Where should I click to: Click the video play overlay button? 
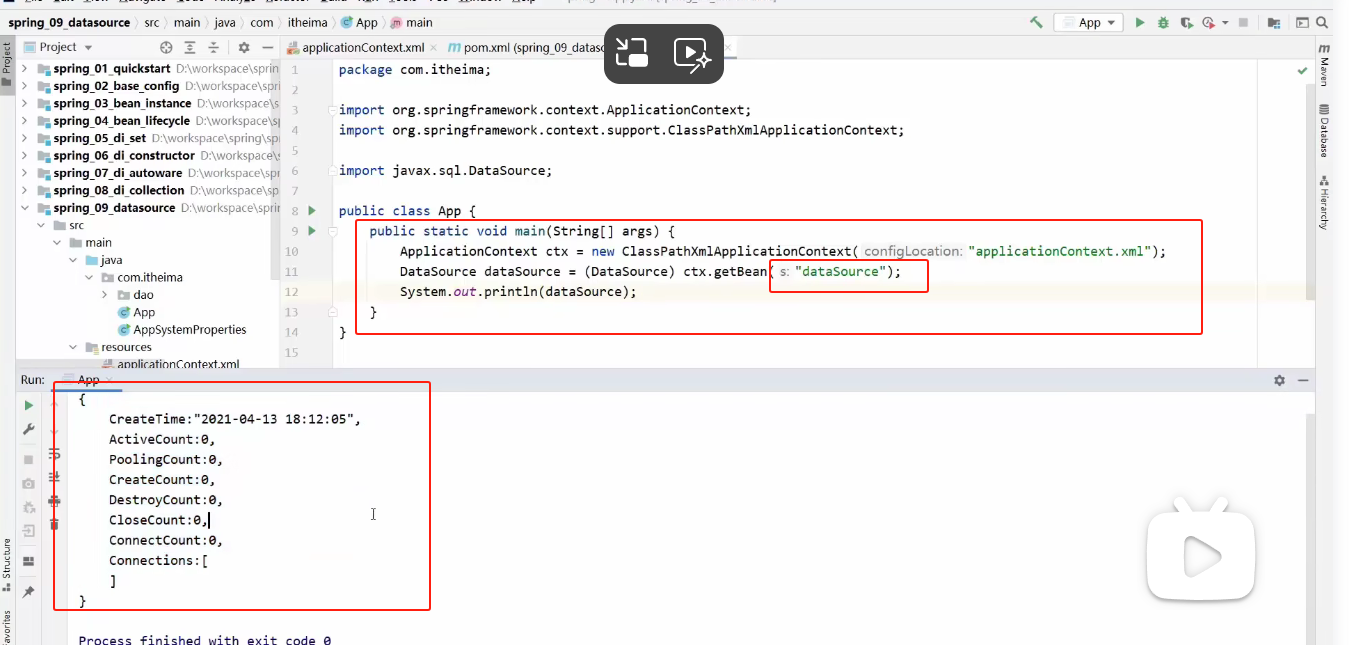[692, 53]
